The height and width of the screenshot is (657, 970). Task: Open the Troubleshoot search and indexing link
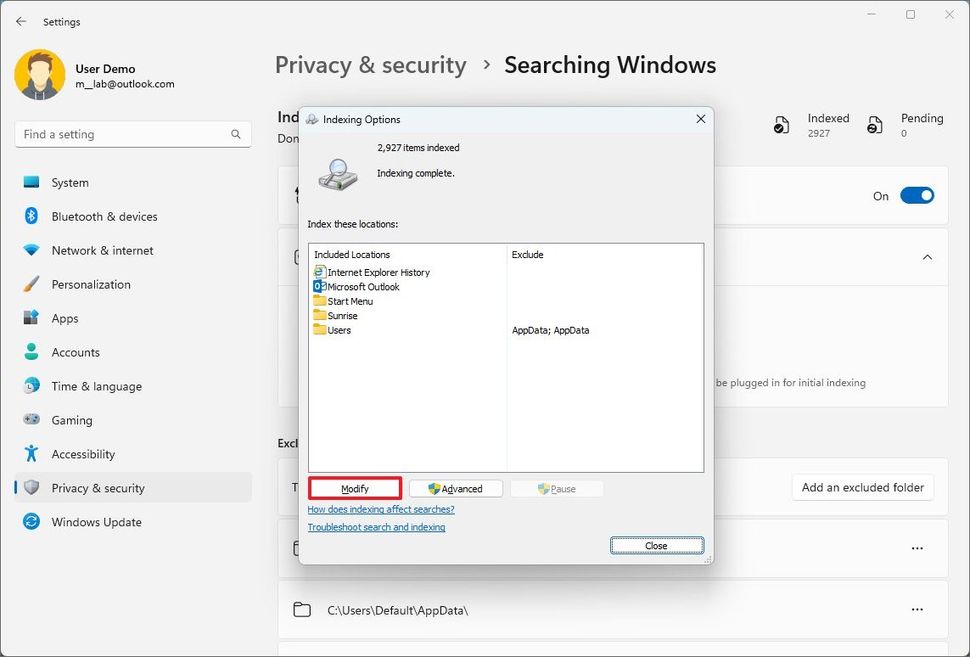[376, 527]
